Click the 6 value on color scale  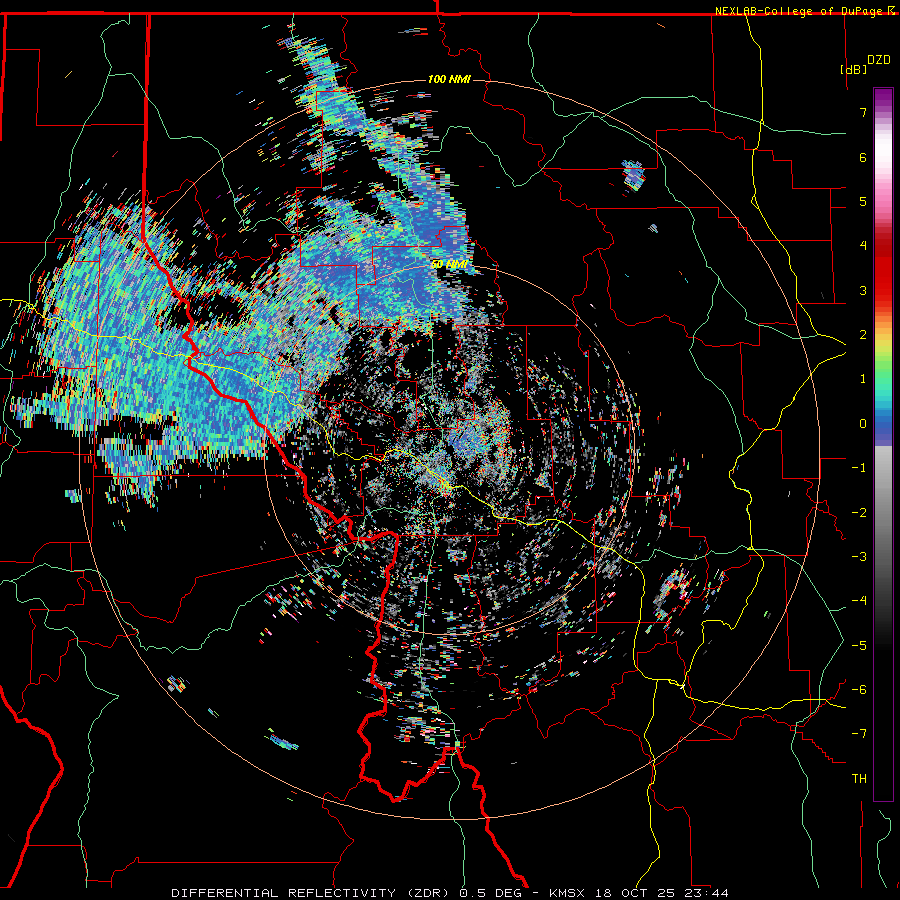863,157
